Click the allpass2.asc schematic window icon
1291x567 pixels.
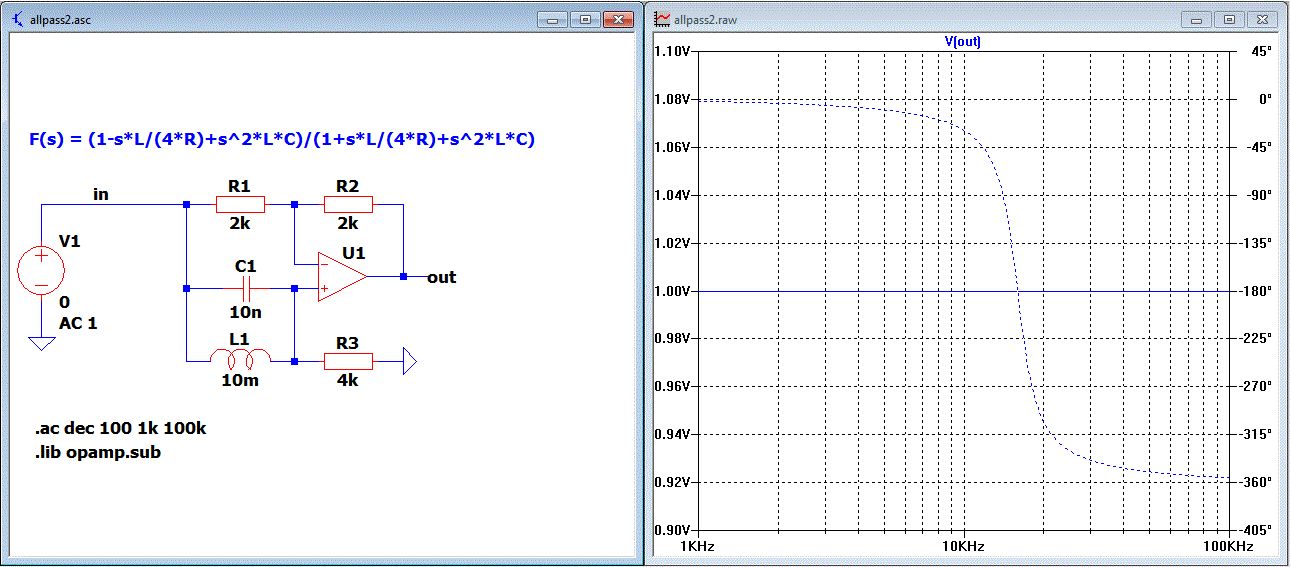19,19
